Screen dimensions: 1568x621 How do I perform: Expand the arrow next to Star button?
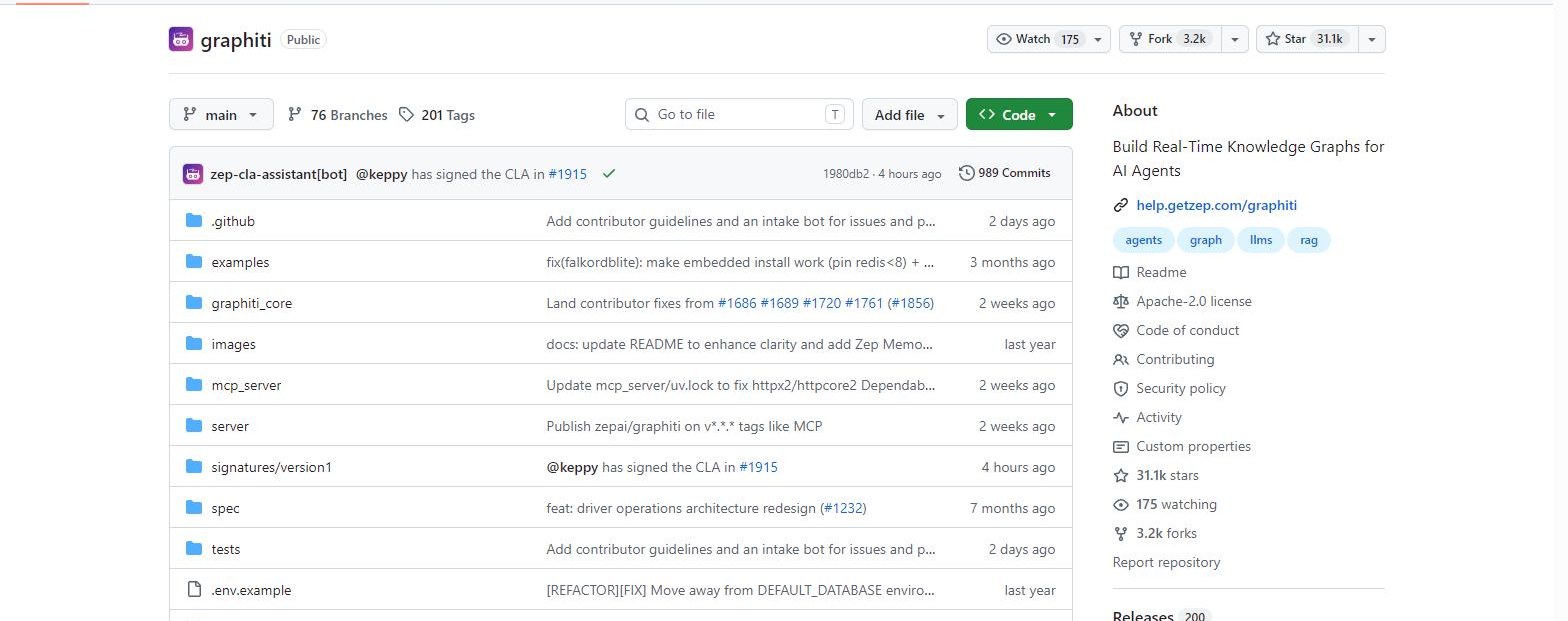(1372, 39)
